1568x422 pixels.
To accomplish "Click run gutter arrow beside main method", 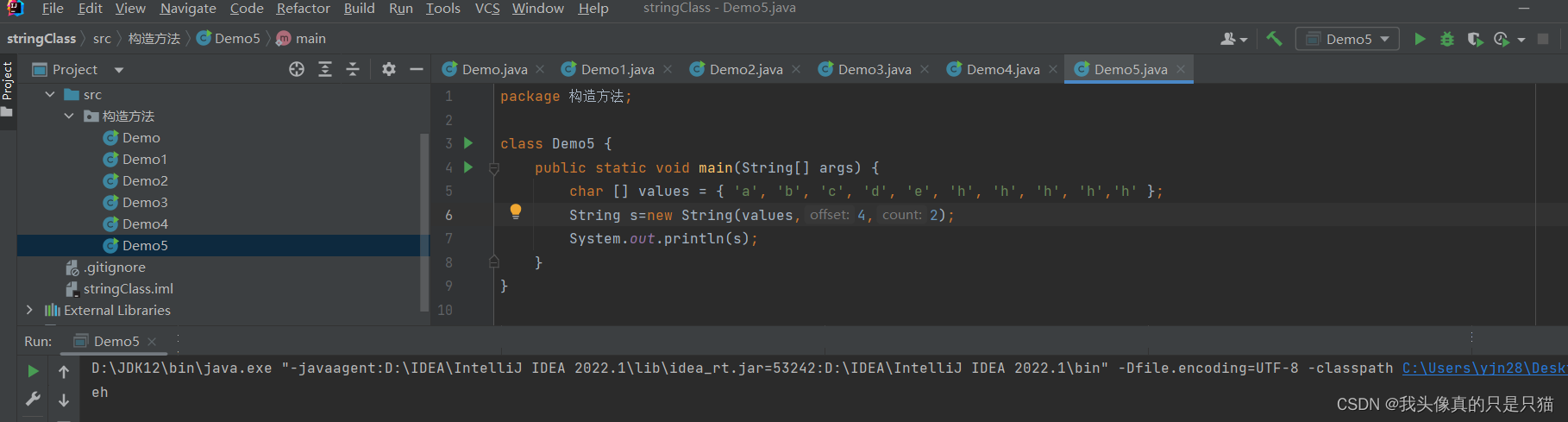I will (468, 167).
